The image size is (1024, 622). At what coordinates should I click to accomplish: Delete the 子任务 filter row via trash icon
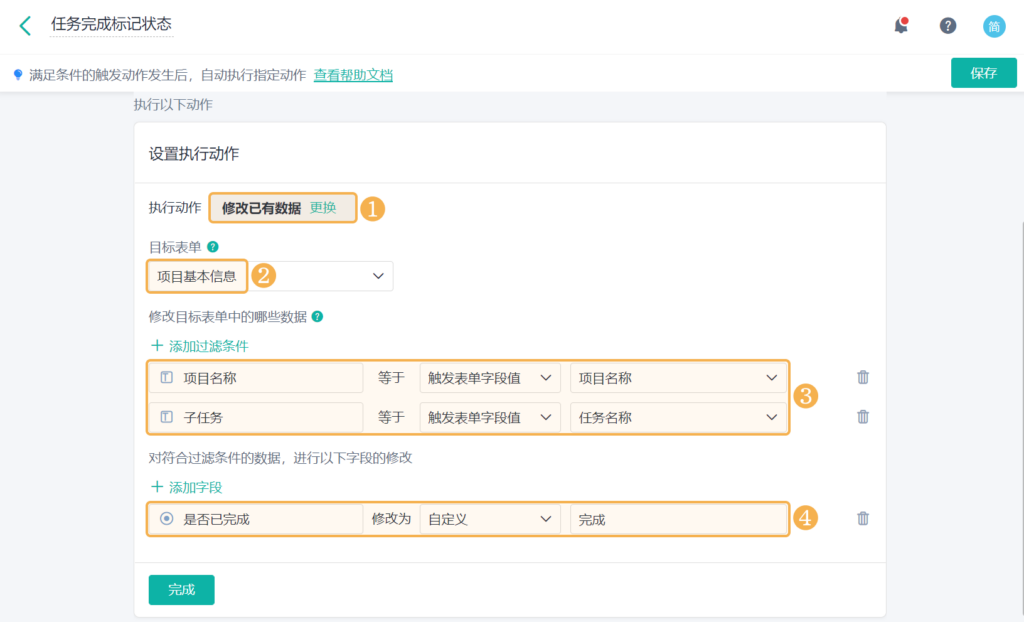[x=862, y=417]
